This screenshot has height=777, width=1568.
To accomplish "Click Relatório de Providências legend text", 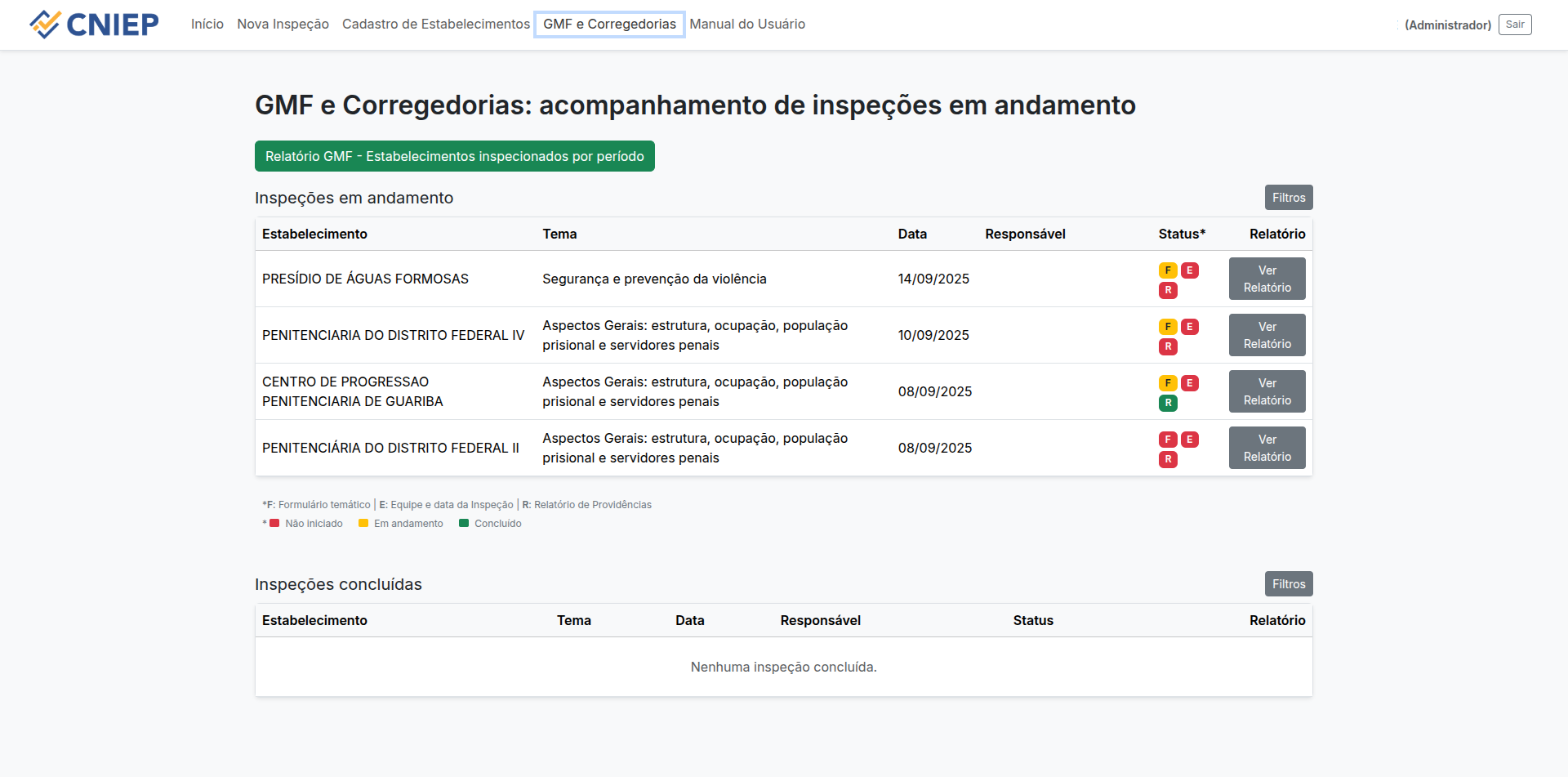I will tap(593, 505).
